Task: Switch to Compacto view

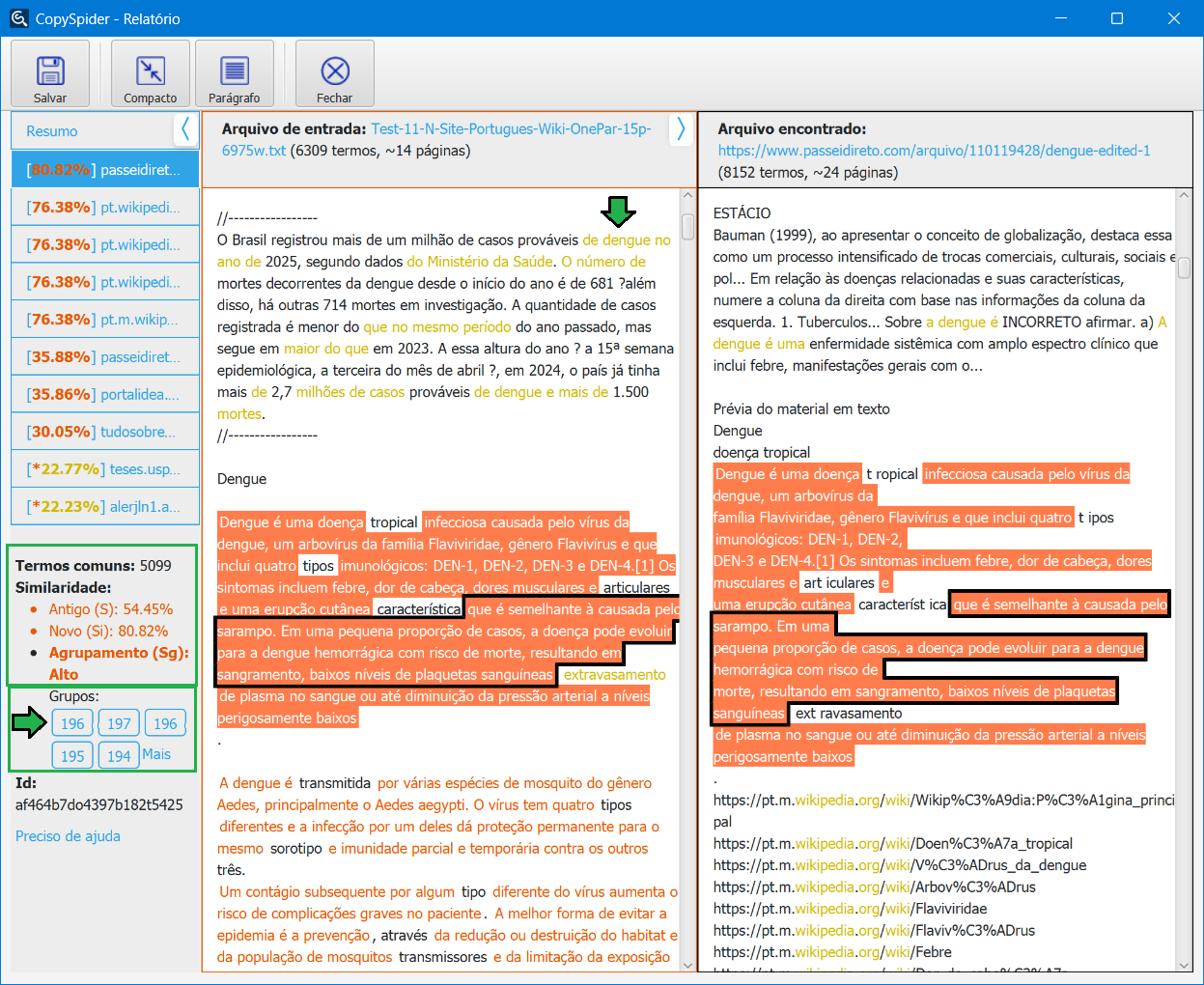Action: [x=151, y=71]
